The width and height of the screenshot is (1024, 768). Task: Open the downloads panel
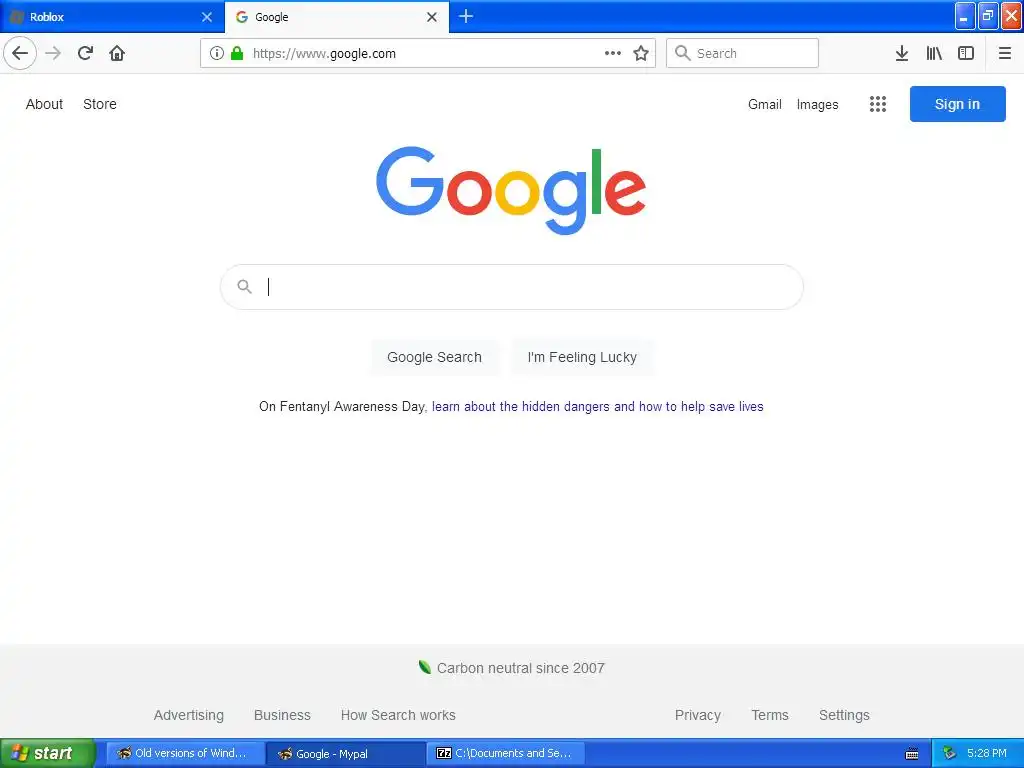(x=902, y=53)
